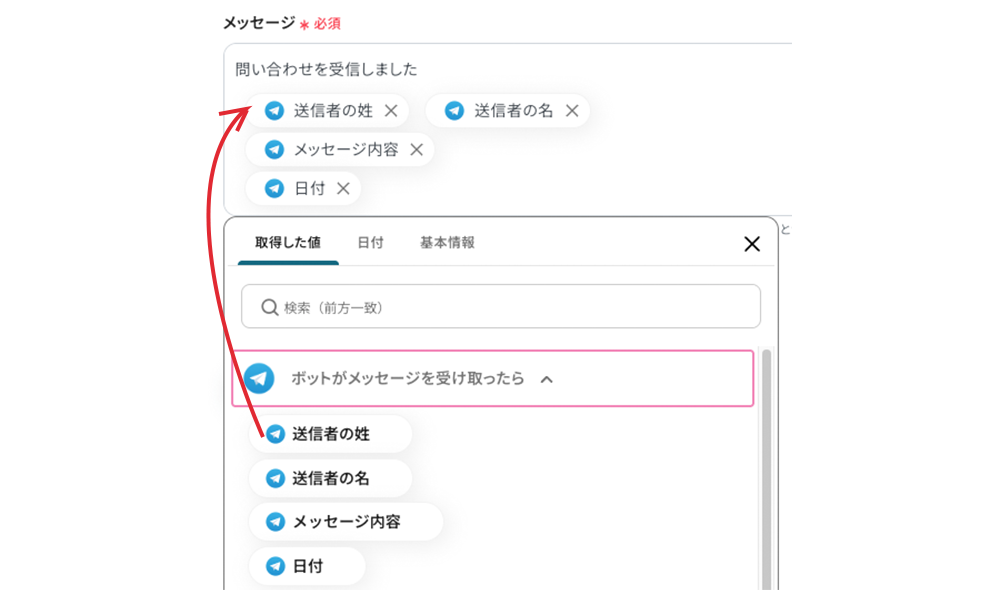Select the 取得した値 tab
Viewport: 1000px width, 590px height.
(x=288, y=243)
